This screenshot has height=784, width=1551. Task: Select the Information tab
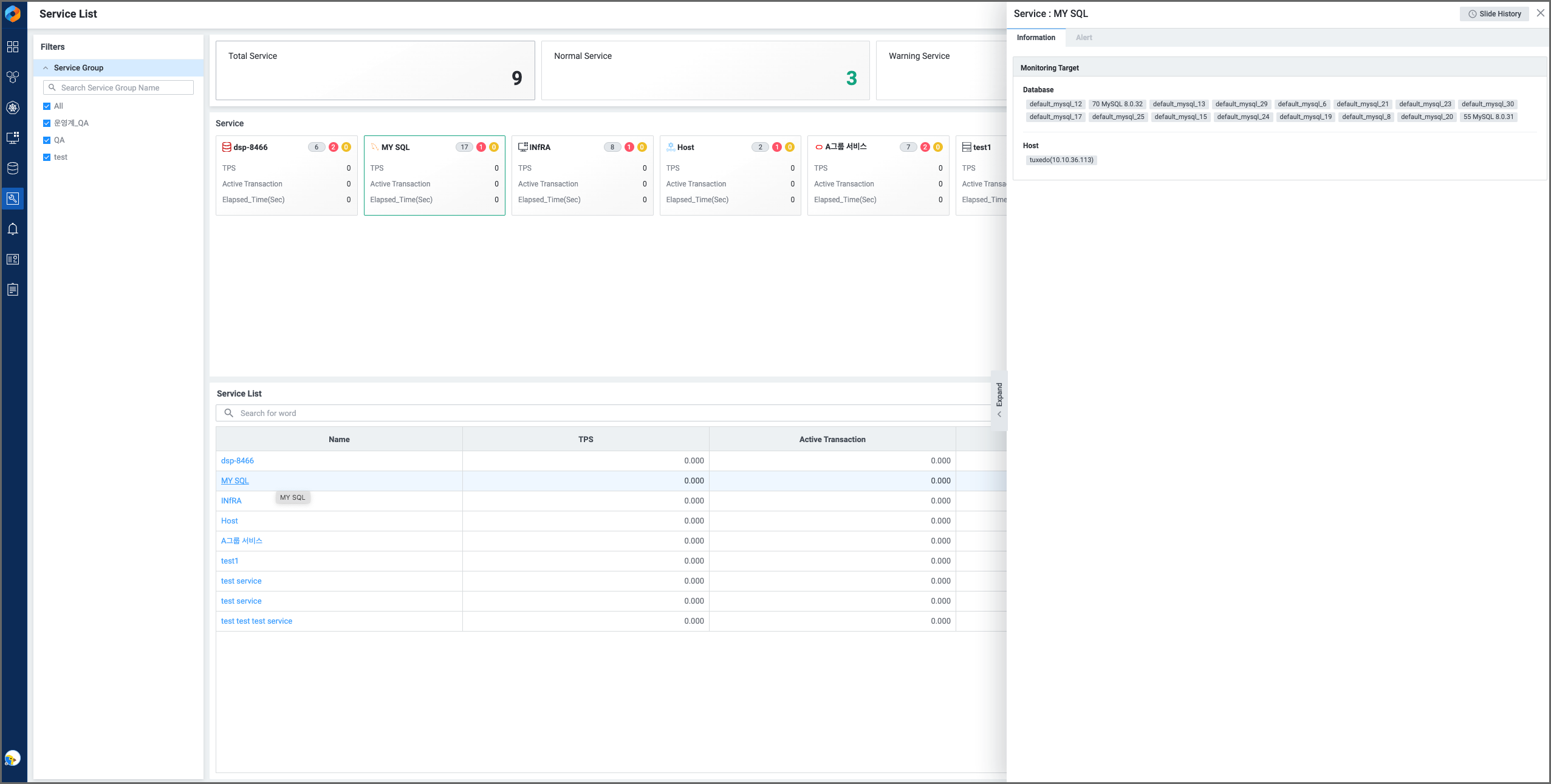tap(1036, 38)
